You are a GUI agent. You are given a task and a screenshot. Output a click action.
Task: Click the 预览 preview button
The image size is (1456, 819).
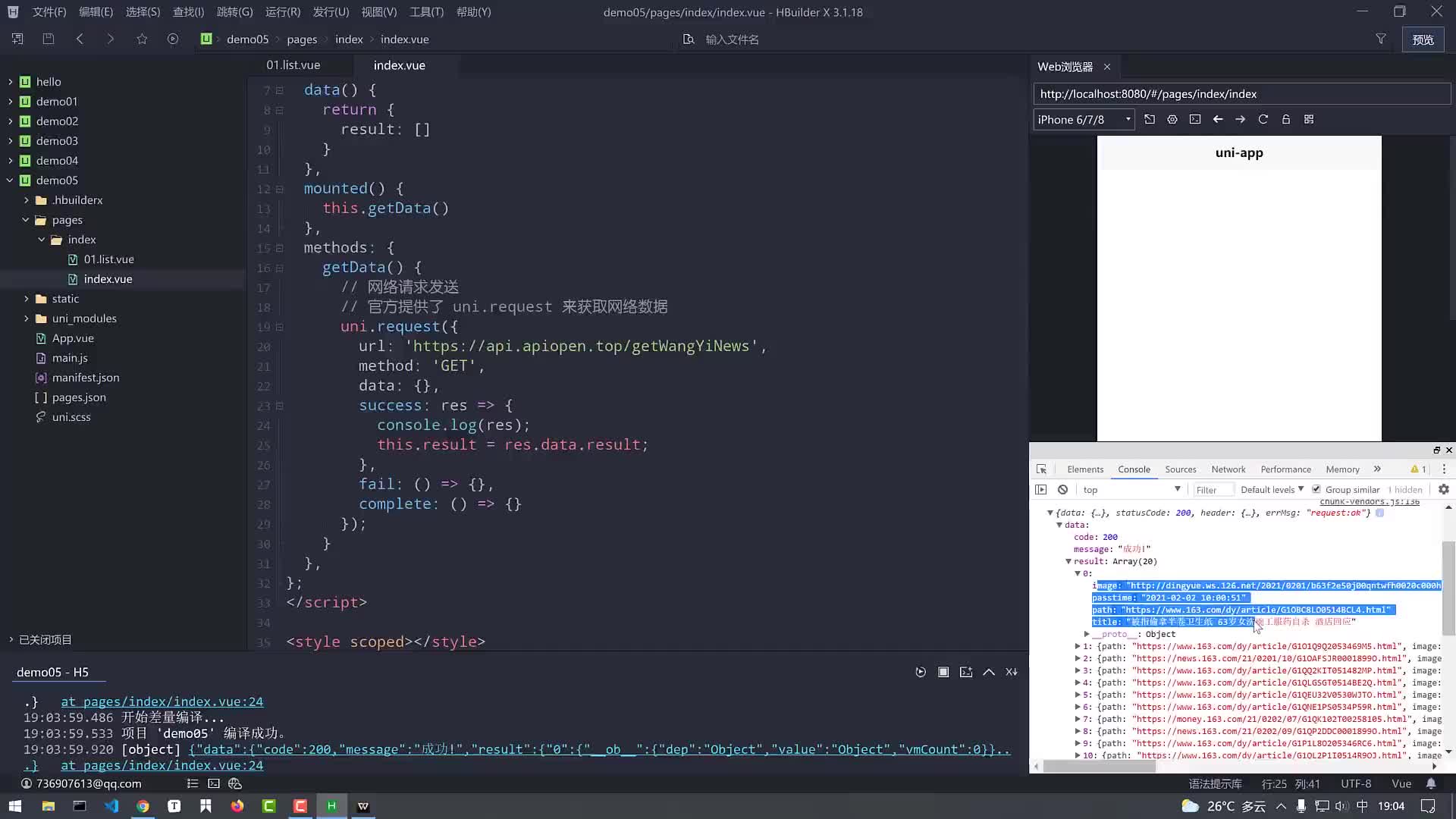coord(1423,39)
